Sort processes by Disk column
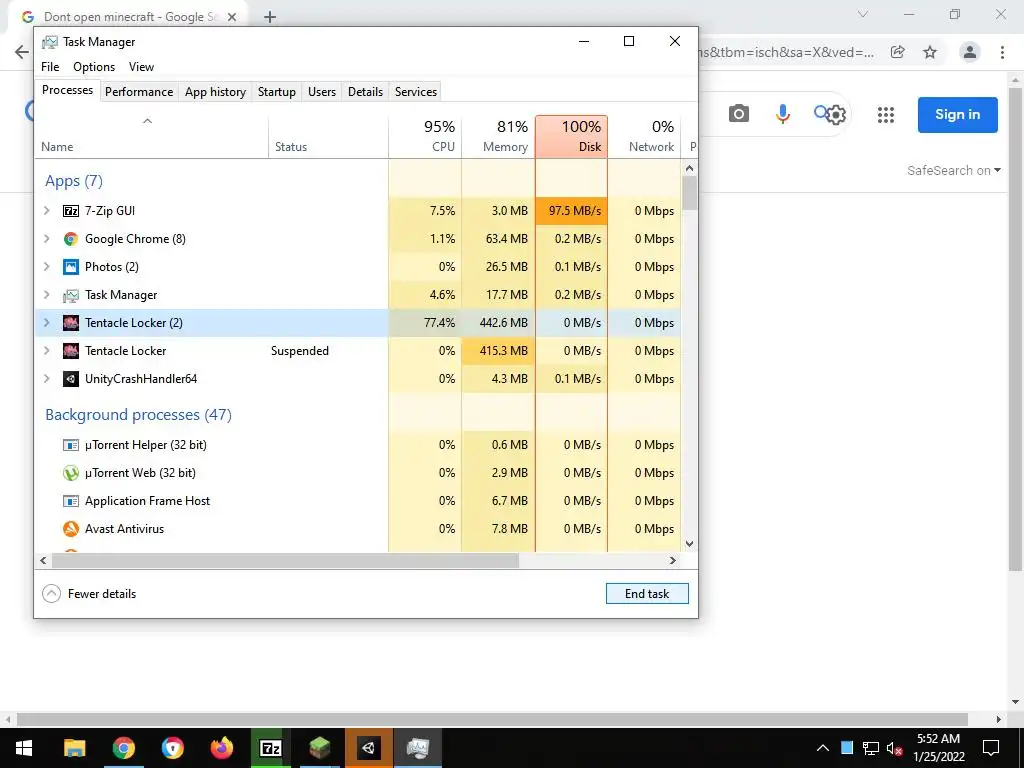Screen dimensions: 1024x768 coord(571,136)
